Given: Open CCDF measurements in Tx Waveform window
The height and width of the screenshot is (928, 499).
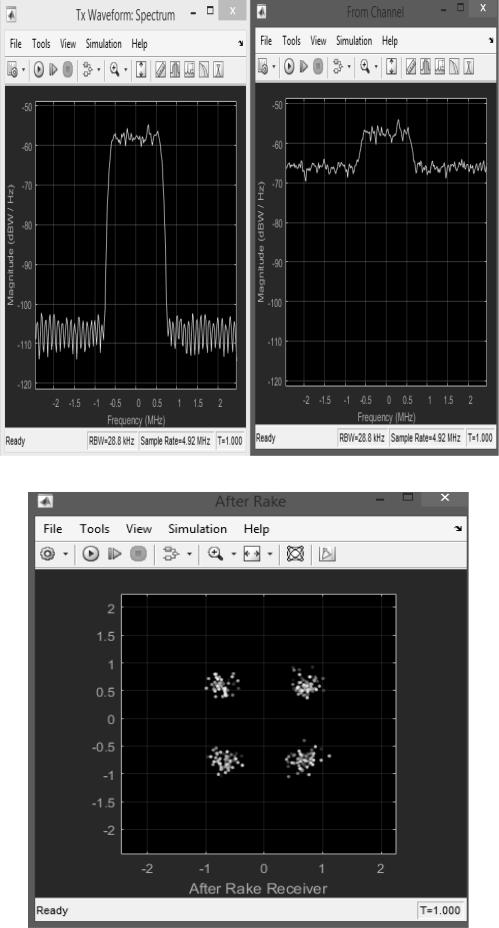Looking at the screenshot, I should [x=218, y=69].
